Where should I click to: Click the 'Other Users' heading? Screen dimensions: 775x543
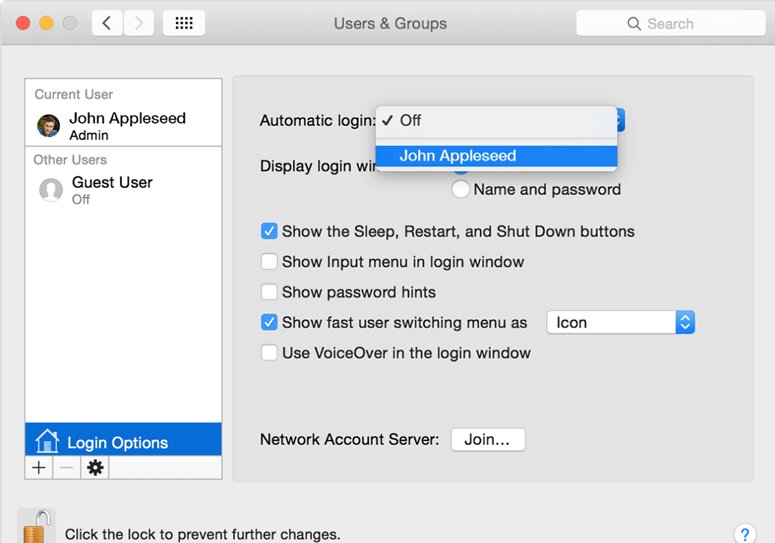[x=70, y=160]
